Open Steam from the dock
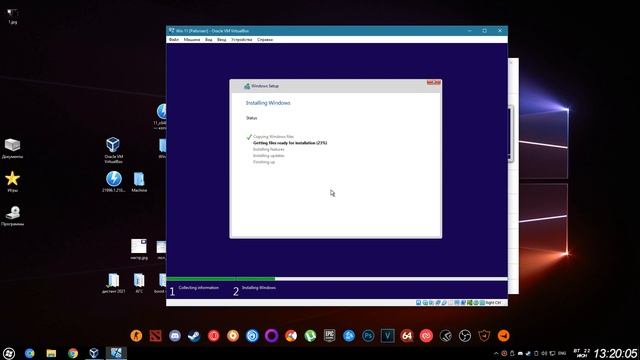640x360 pixels. pos(194,336)
